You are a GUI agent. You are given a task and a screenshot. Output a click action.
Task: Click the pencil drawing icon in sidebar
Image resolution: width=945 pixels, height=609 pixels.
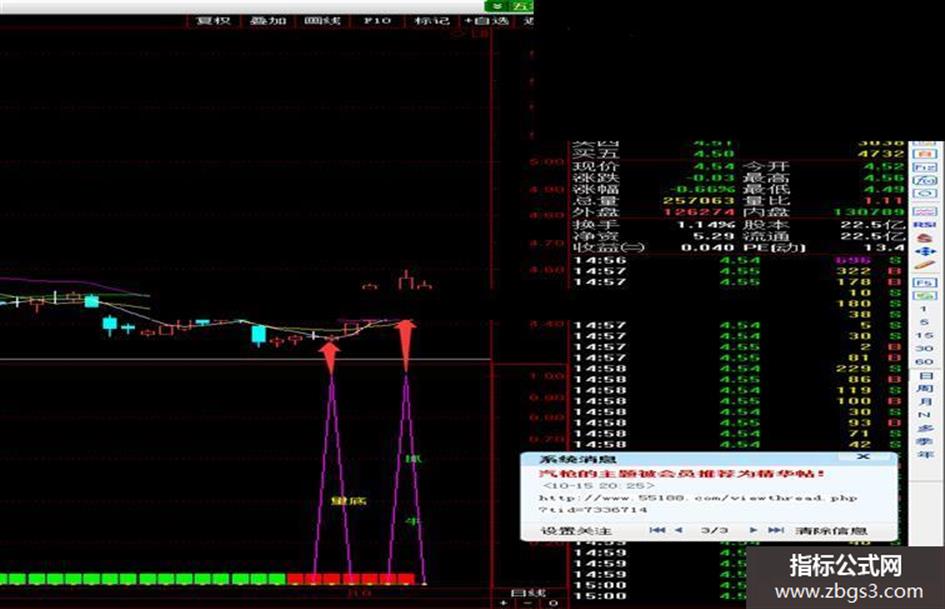[925, 266]
